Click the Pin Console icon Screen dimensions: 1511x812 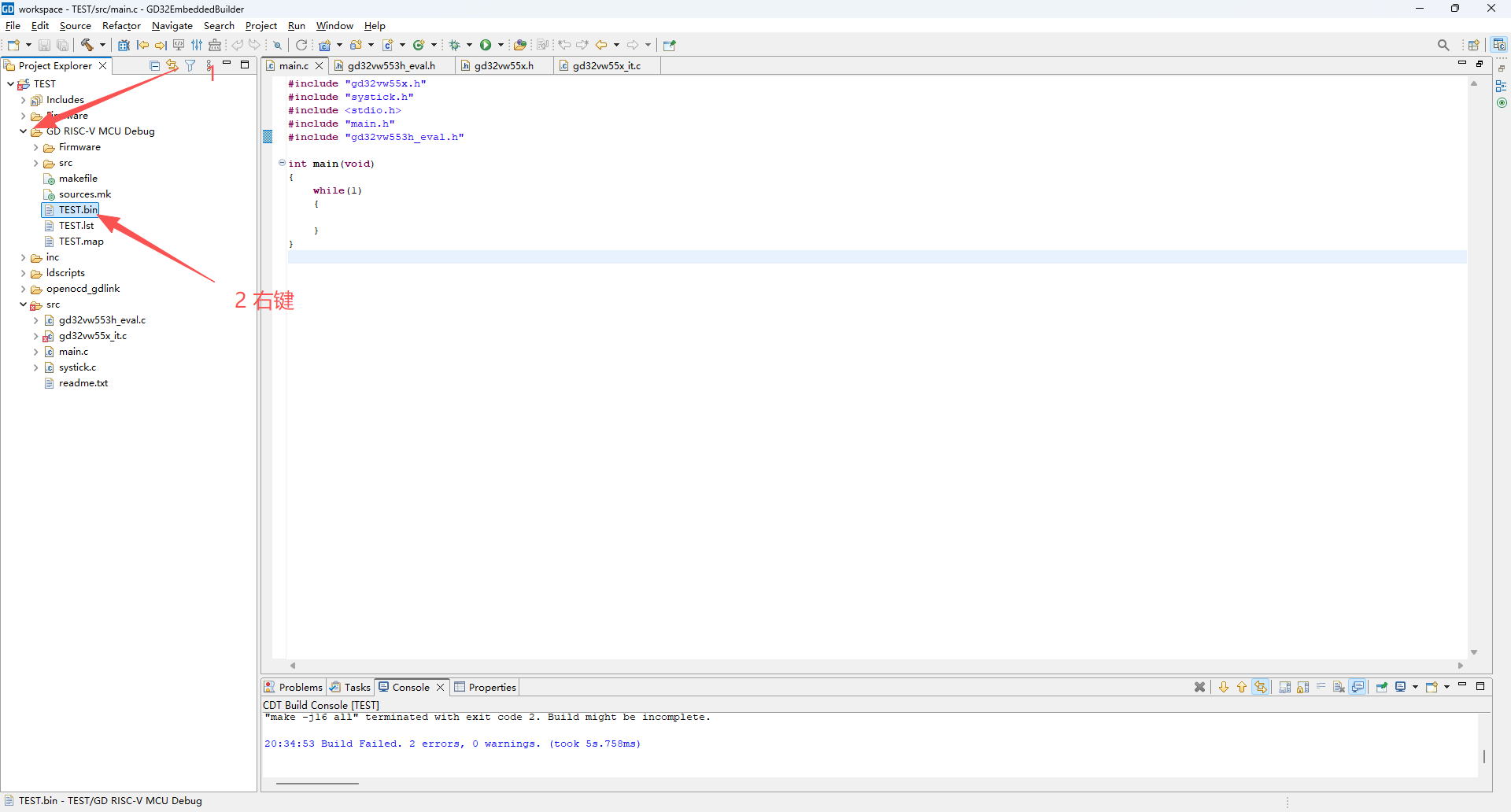tap(1381, 687)
